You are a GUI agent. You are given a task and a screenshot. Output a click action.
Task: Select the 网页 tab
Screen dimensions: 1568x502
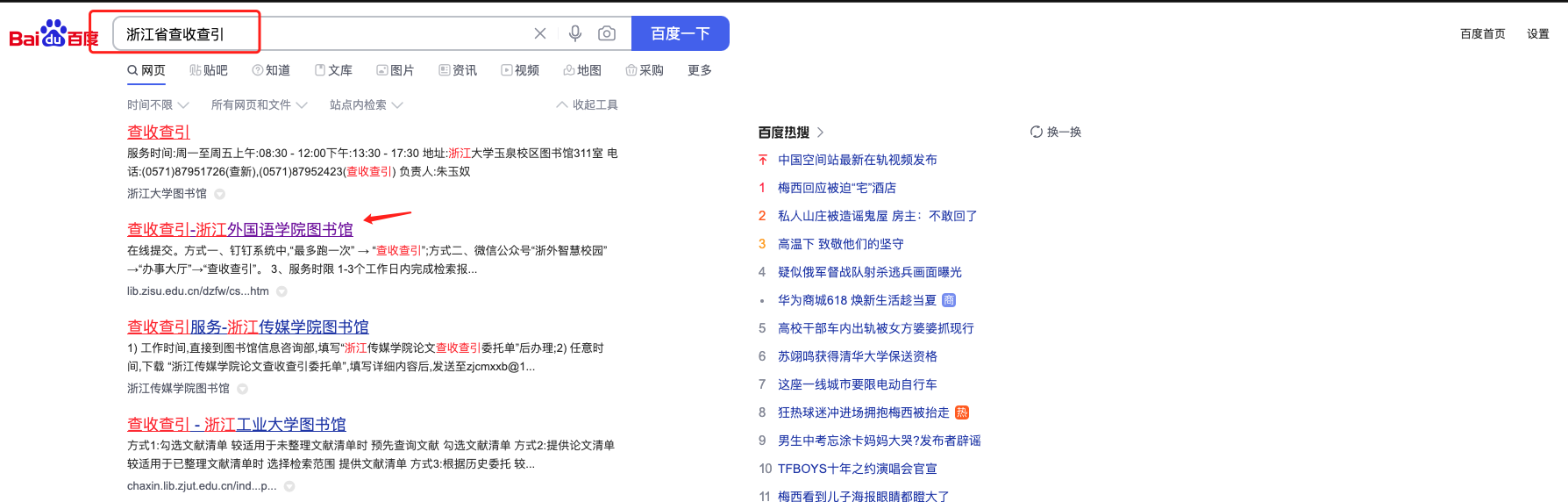tap(146, 70)
